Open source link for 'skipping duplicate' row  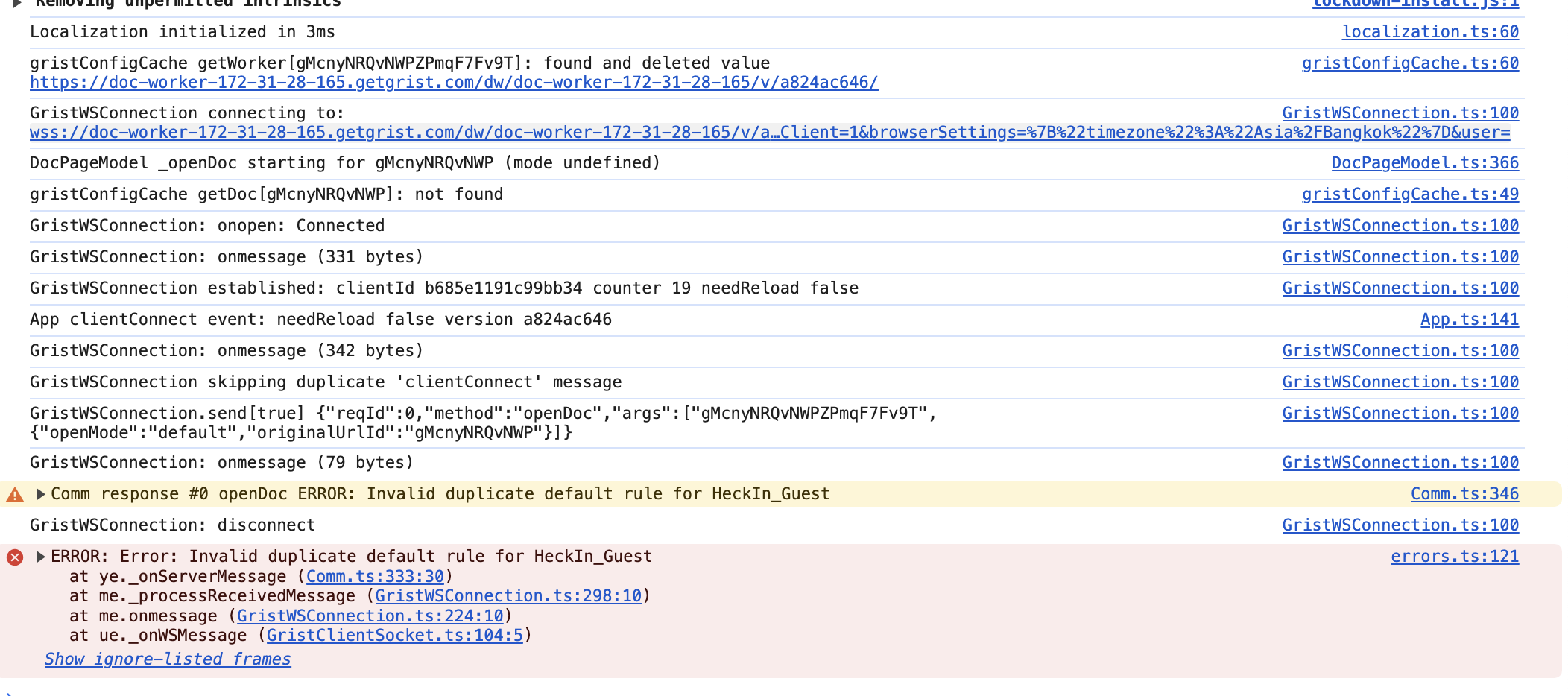(1400, 382)
